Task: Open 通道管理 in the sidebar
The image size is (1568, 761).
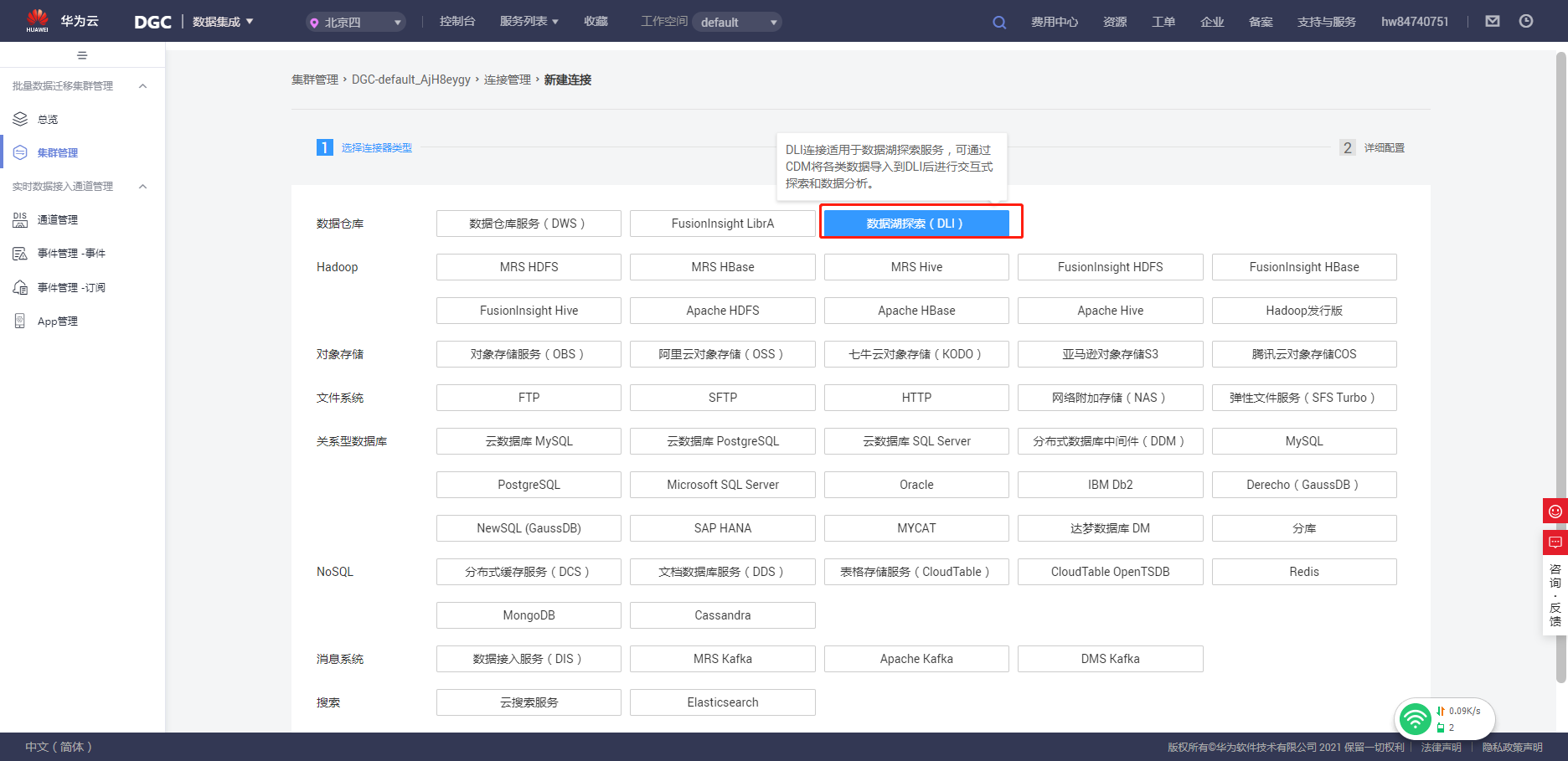Action: click(x=58, y=219)
